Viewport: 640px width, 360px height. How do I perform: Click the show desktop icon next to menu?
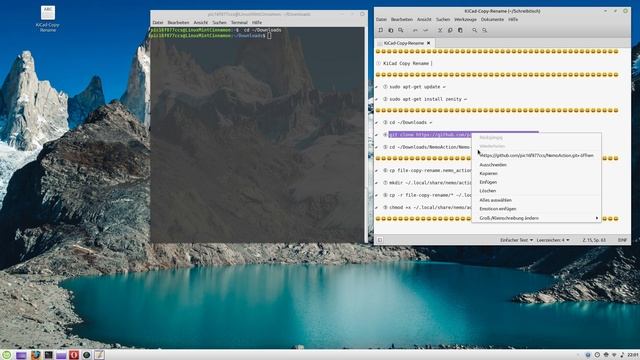pos(21,355)
